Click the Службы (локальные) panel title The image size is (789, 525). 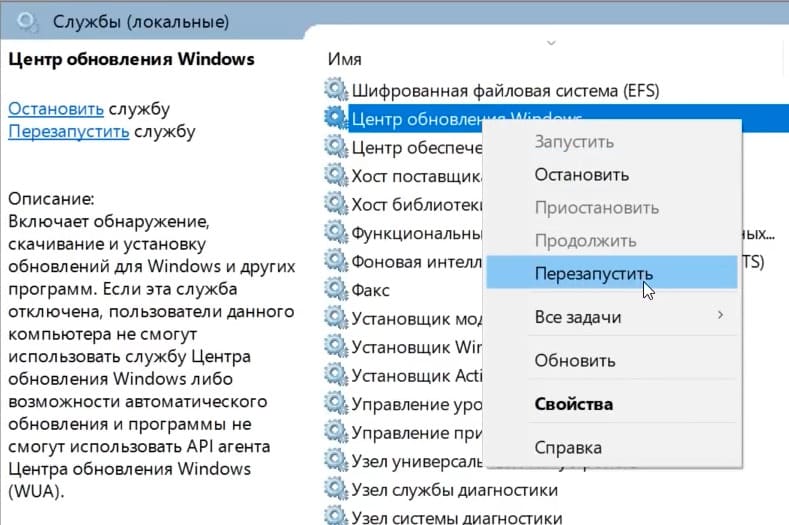tap(141, 22)
